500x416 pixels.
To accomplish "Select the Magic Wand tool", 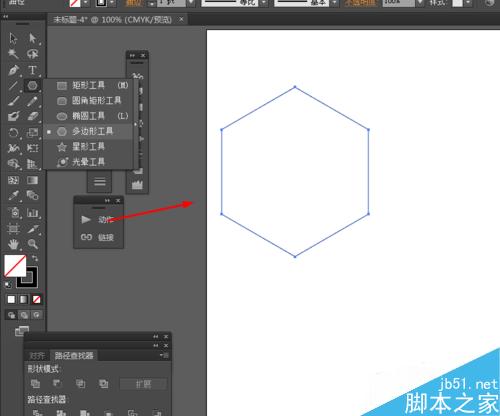I will click(x=13, y=54).
